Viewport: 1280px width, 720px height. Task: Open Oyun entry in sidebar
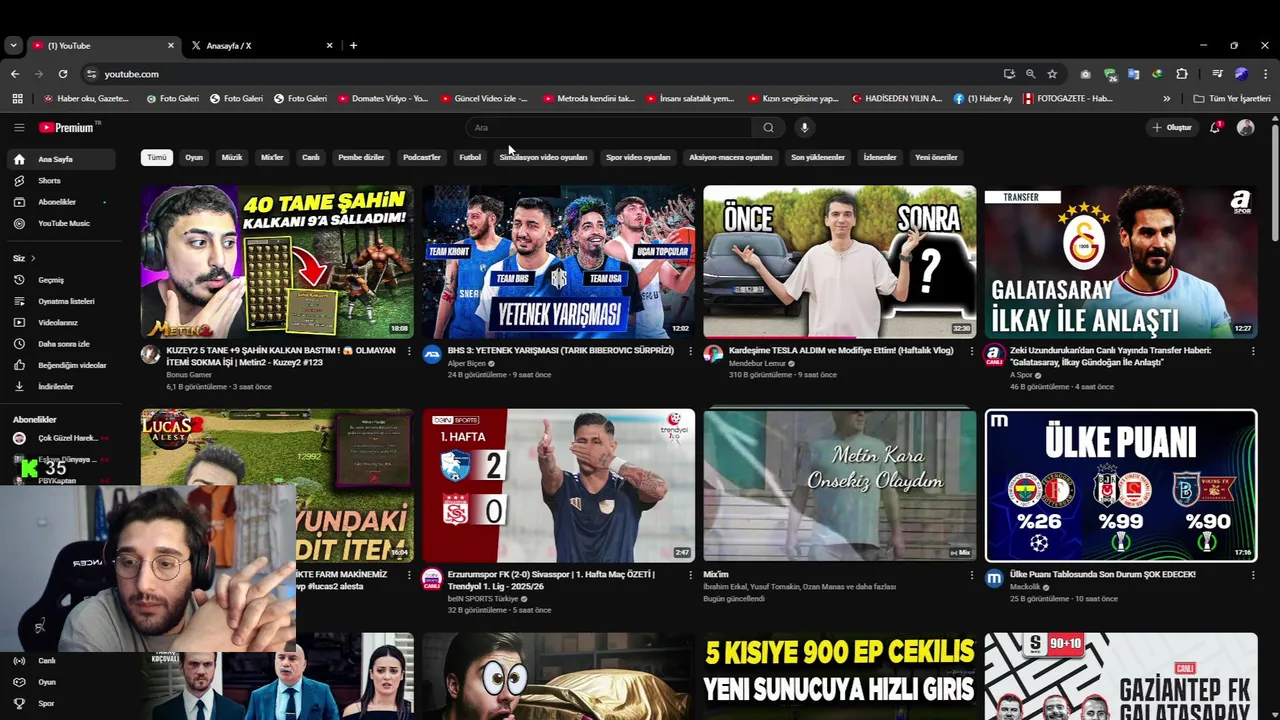tap(62, 682)
